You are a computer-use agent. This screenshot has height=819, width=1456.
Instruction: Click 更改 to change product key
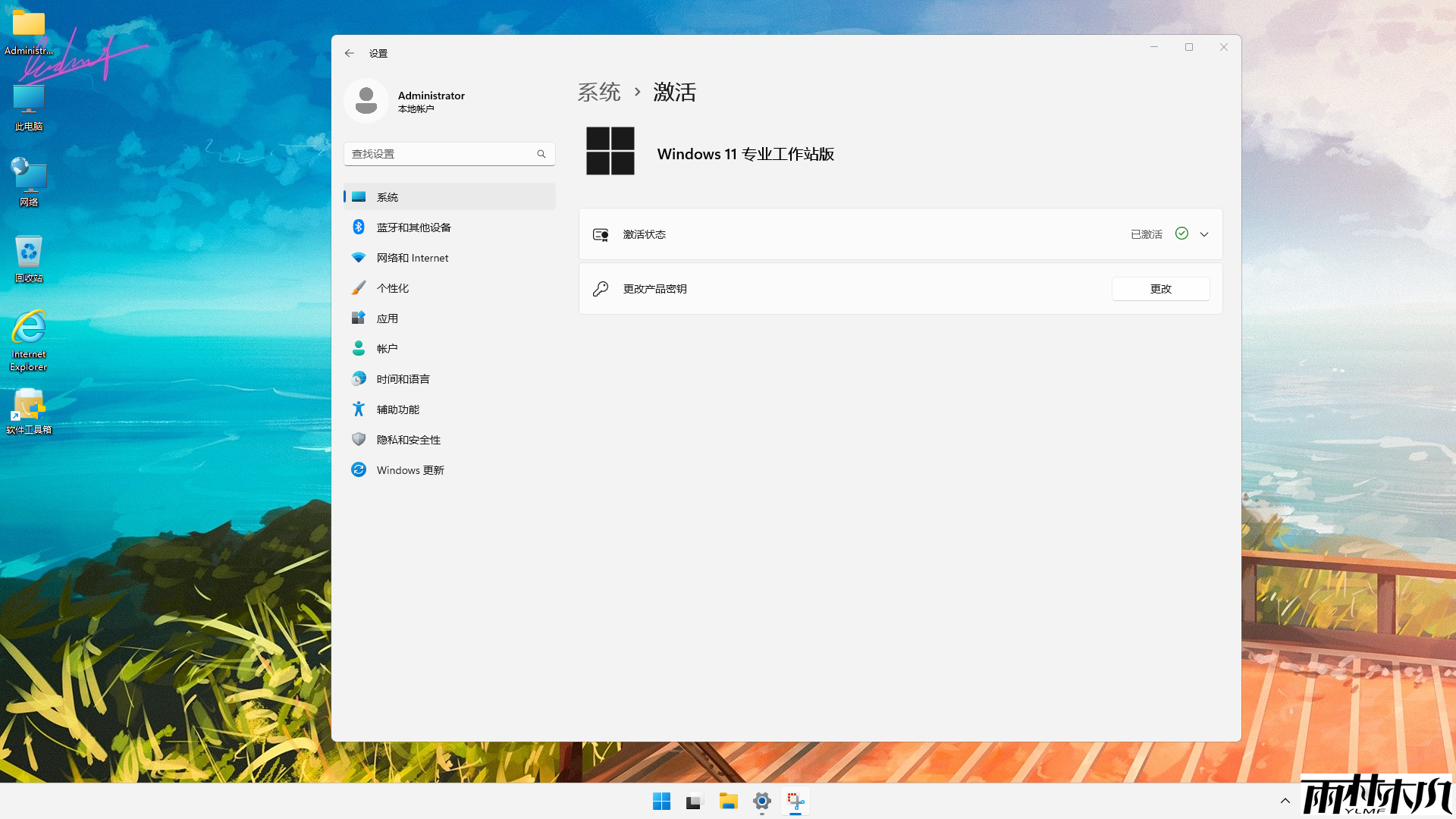[1160, 289]
